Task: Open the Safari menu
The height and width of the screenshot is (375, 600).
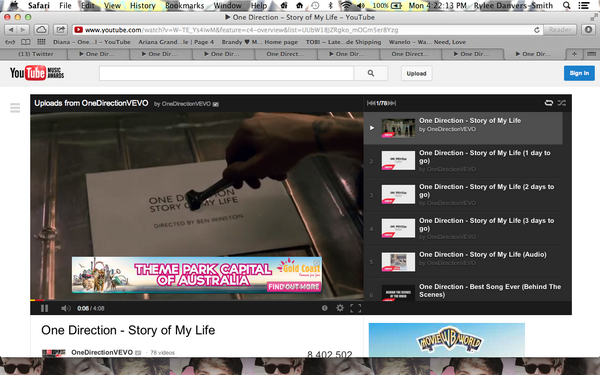Action: (x=39, y=5)
